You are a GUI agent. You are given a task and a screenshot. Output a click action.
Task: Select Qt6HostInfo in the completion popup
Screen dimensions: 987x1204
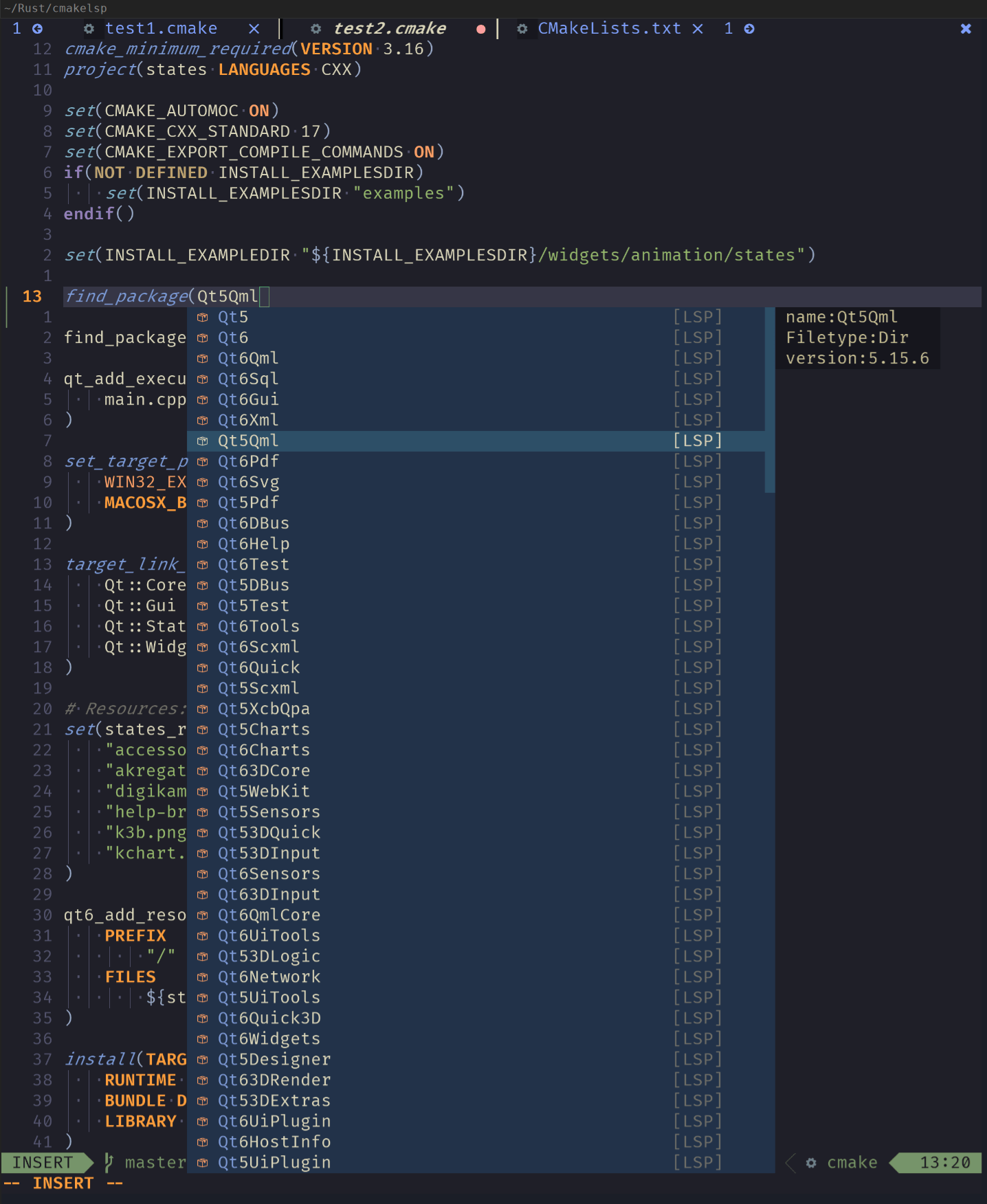tap(476, 1141)
